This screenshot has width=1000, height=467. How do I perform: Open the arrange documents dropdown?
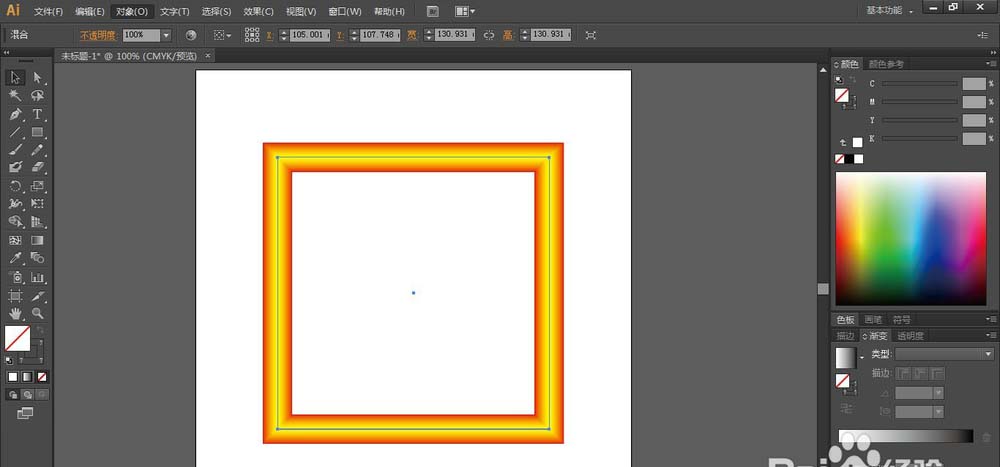tap(465, 11)
